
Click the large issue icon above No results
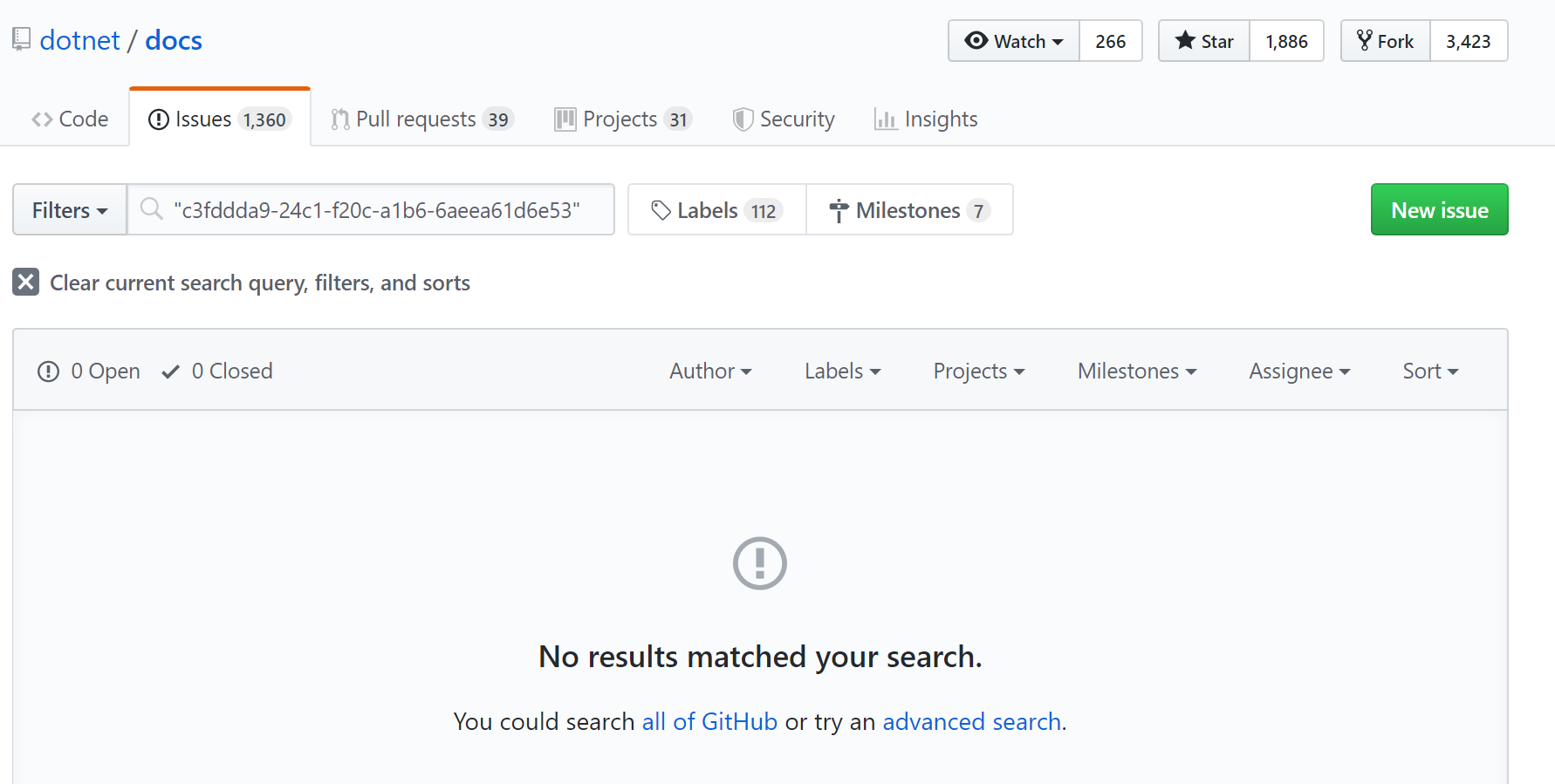coord(760,563)
